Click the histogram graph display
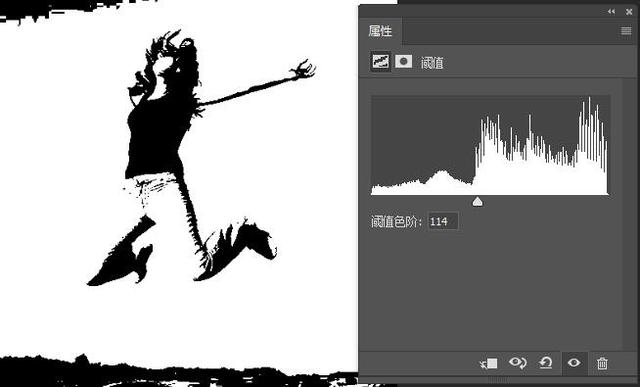This screenshot has height=387, width=640. 490,145
